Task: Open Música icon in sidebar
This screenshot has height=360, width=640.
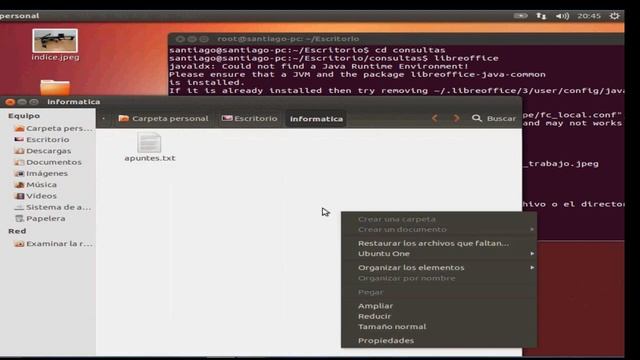Action: [19, 184]
